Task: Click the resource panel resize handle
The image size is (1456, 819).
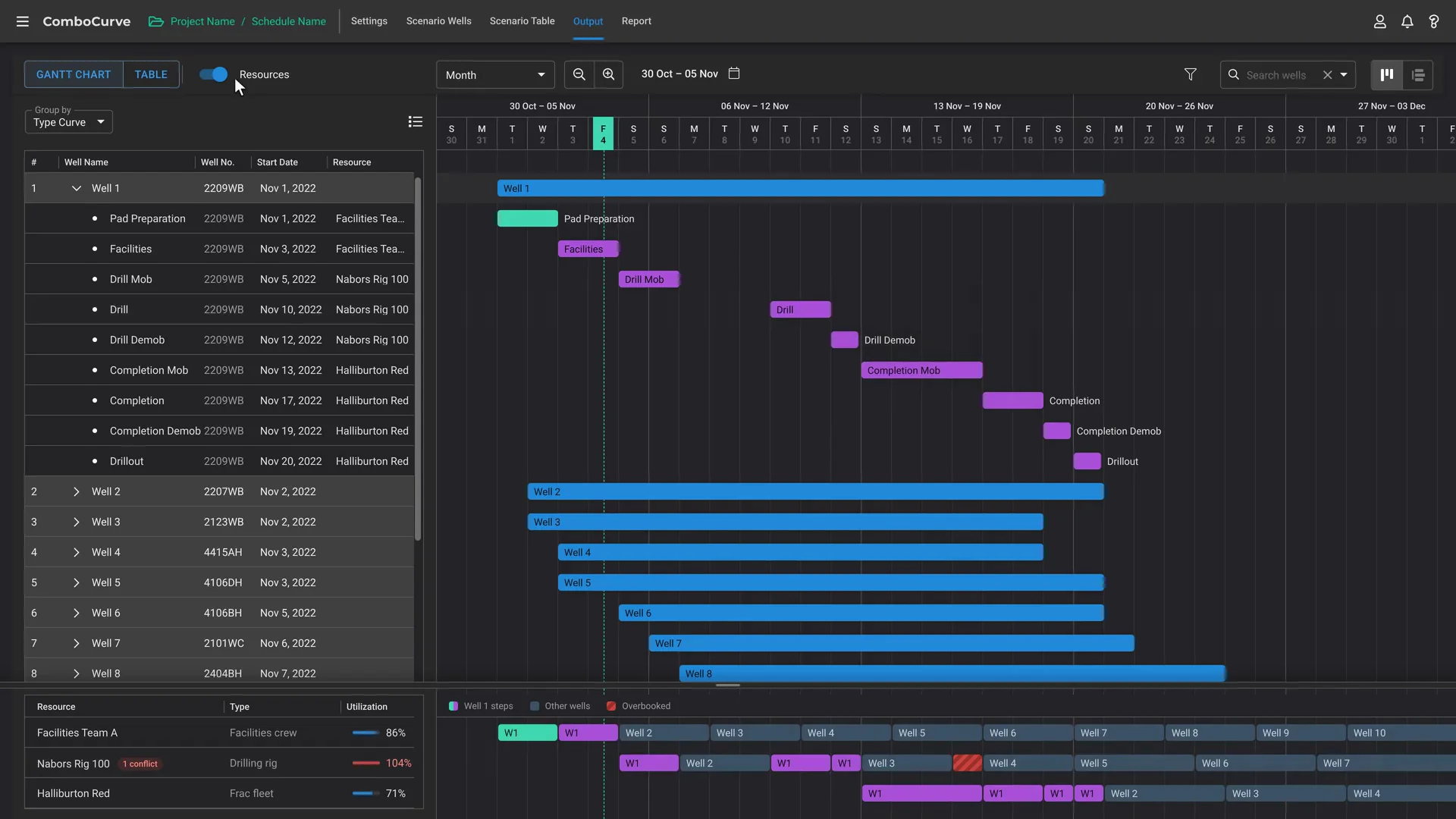Action: tap(728, 685)
